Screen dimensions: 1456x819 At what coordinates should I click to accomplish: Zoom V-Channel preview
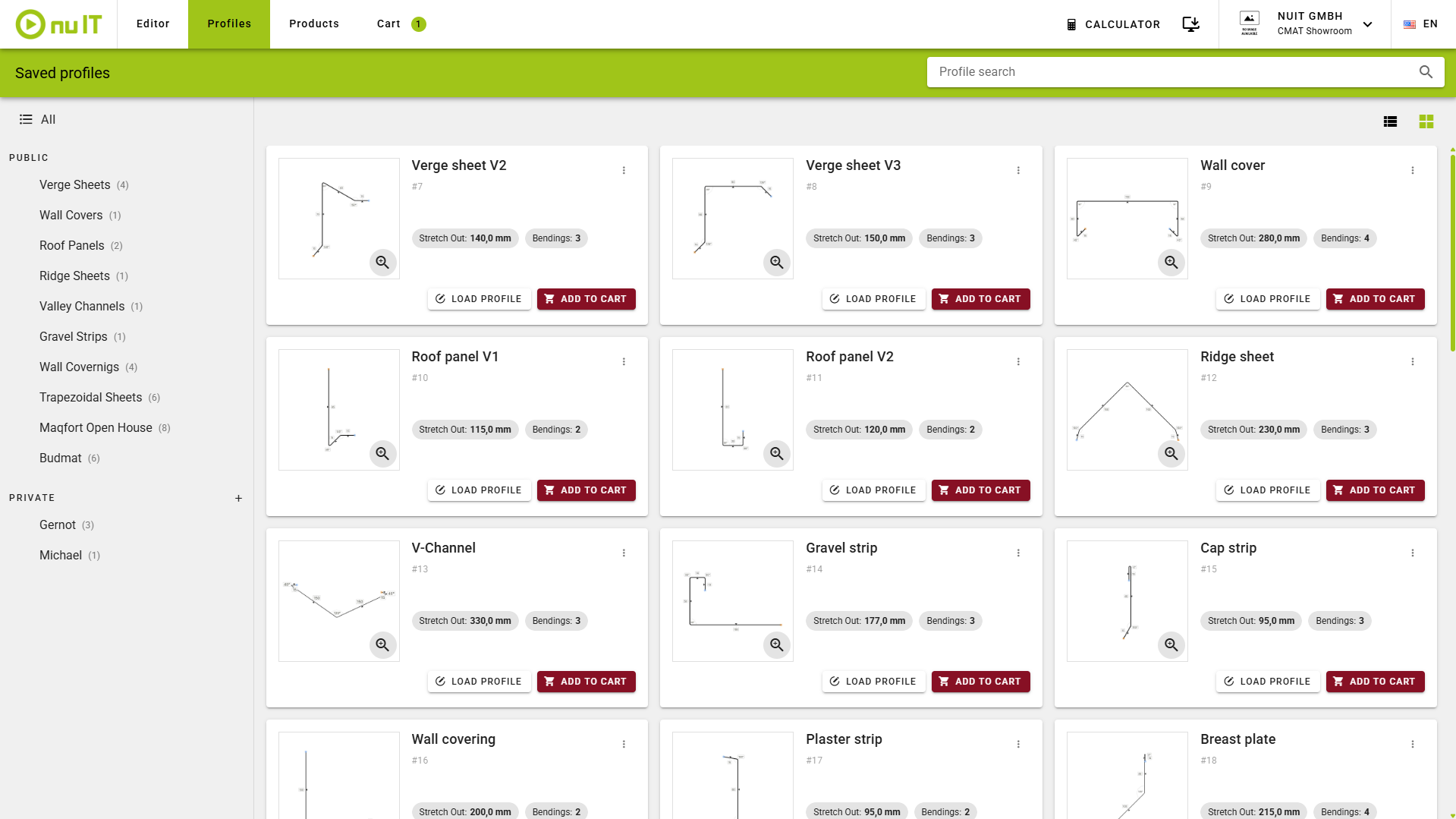(x=382, y=645)
